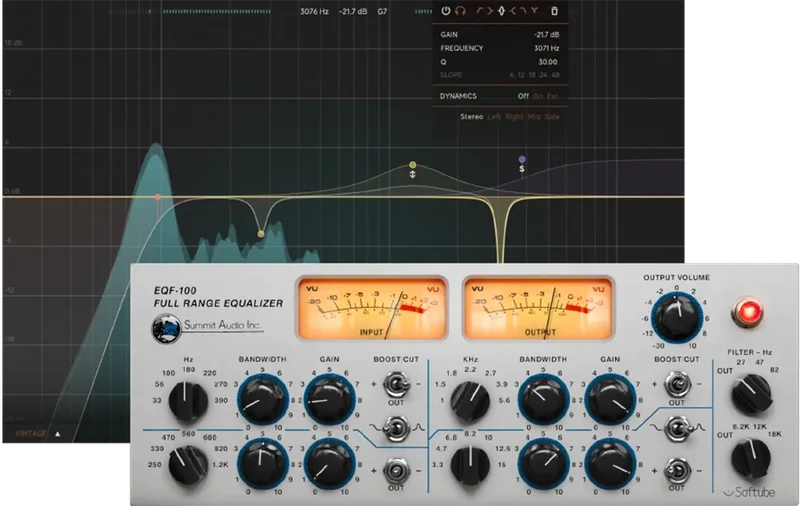Set Dynamics to On
This screenshot has width=800, height=506.
coord(538,96)
